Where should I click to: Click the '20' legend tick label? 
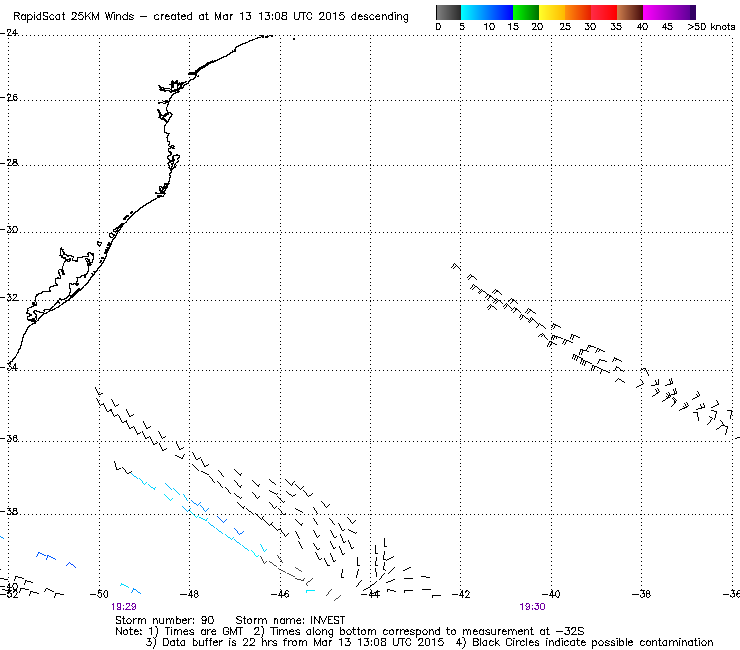click(538, 27)
